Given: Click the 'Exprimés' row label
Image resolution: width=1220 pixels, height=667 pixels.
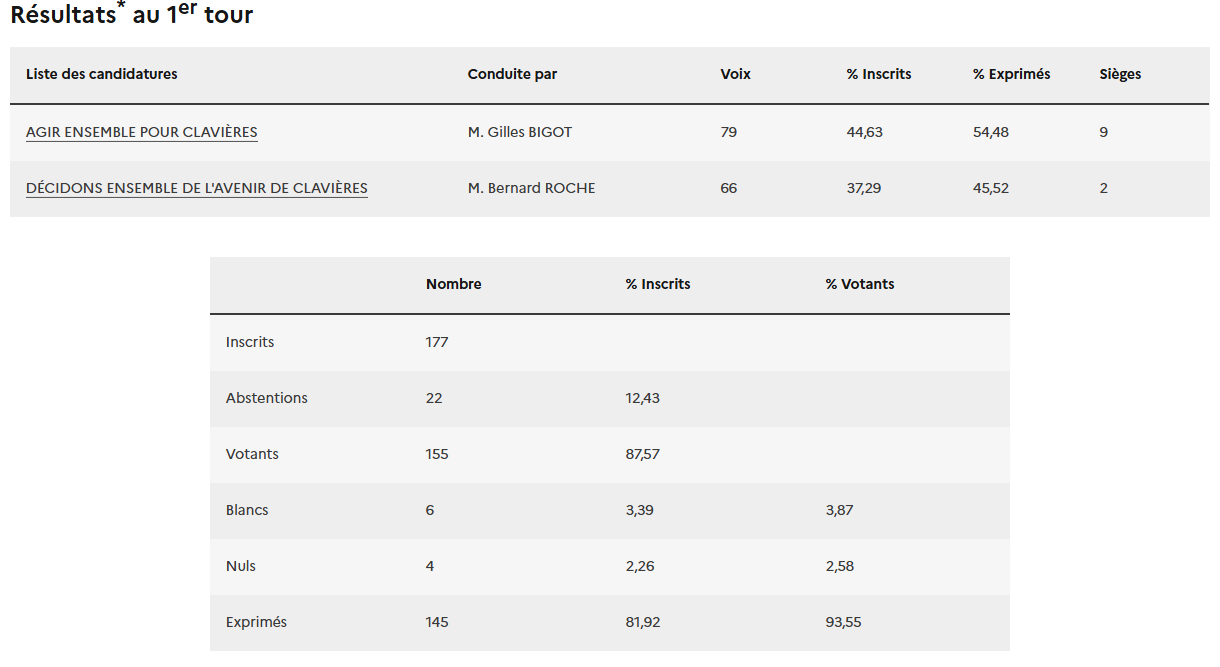Looking at the screenshot, I should [x=256, y=622].
